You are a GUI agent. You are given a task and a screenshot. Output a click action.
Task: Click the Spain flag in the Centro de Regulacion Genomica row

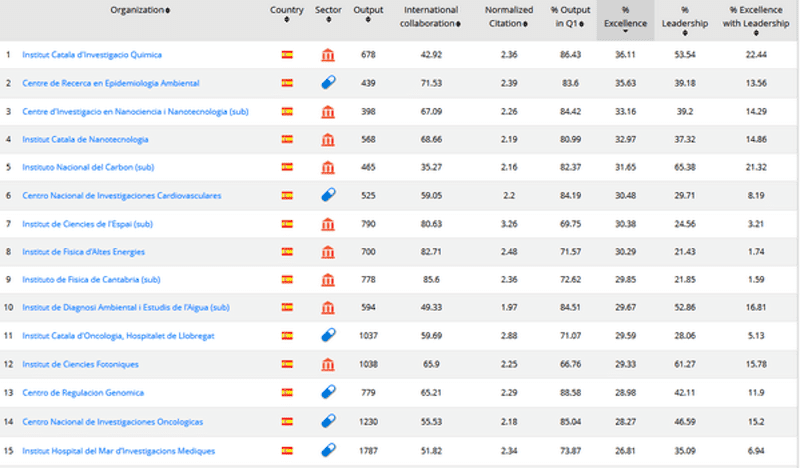click(287, 392)
